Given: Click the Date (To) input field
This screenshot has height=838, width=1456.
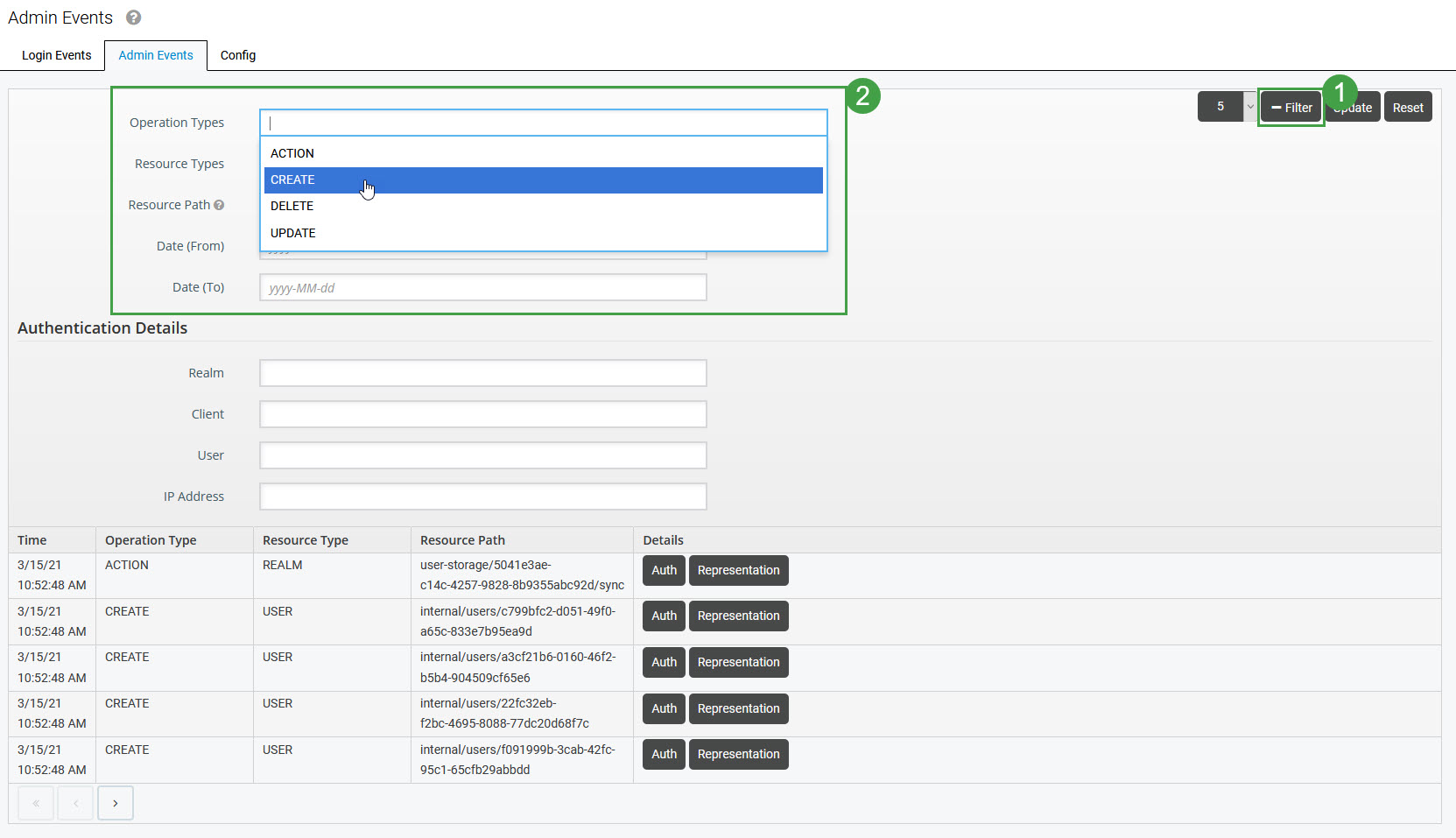Looking at the screenshot, I should (482, 287).
